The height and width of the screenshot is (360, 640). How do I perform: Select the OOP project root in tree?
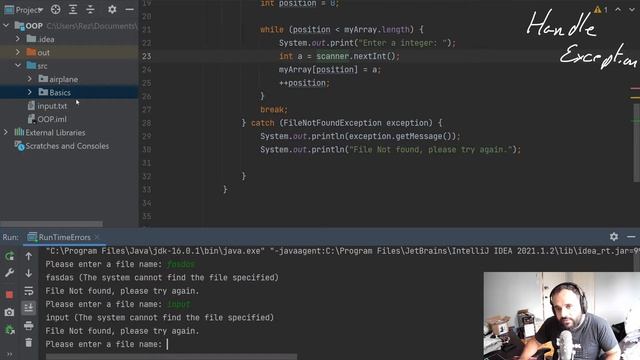point(69,26)
